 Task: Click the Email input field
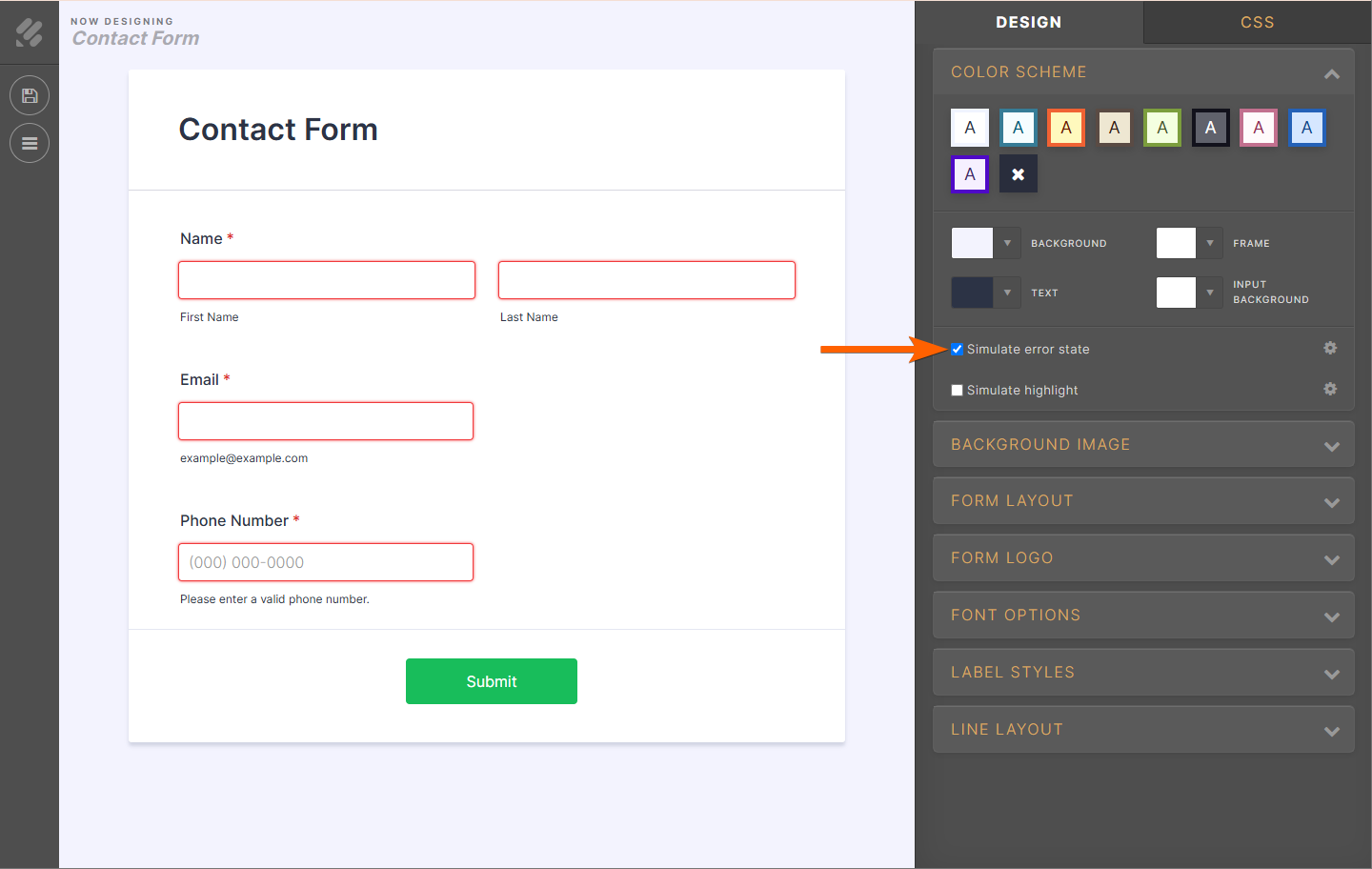point(326,421)
